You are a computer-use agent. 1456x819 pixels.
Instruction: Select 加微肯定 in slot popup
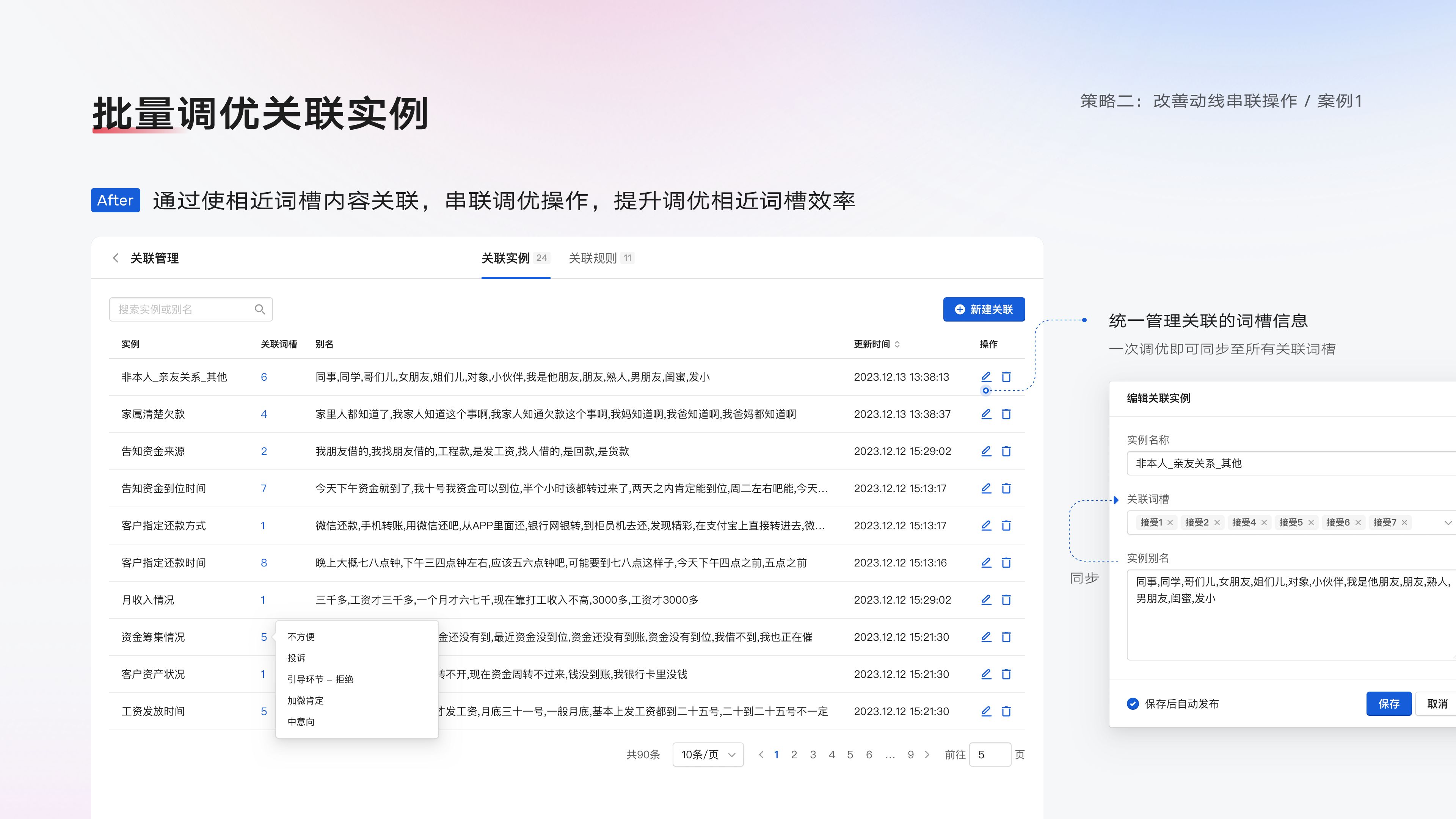coord(305,700)
